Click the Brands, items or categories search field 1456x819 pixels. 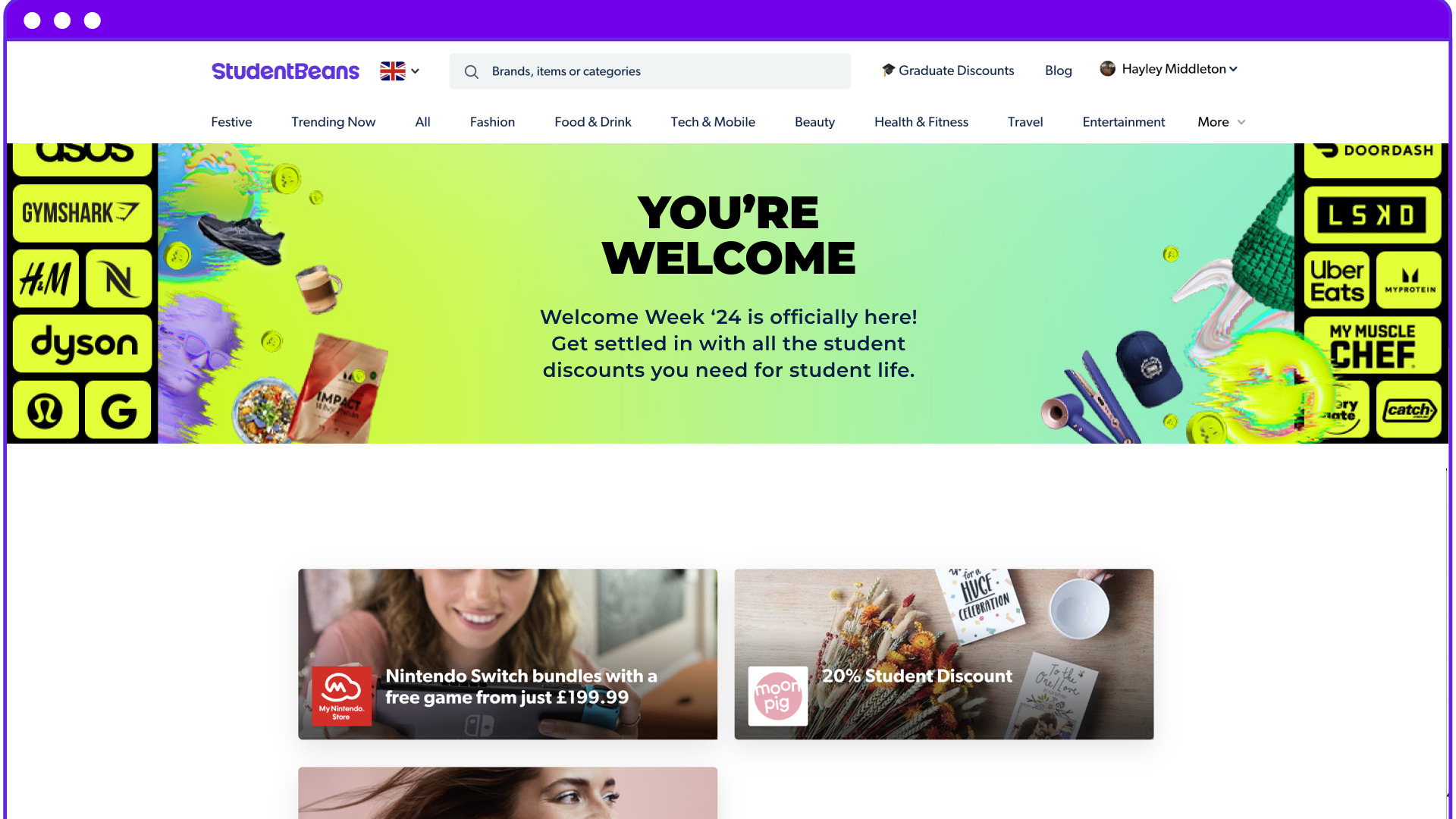[x=650, y=71]
